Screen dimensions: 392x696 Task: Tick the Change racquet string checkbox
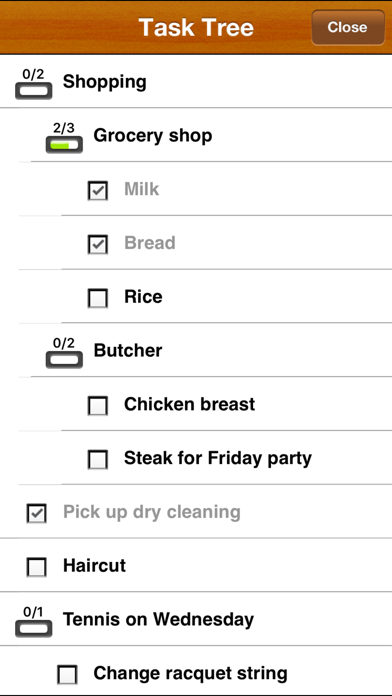point(67,675)
